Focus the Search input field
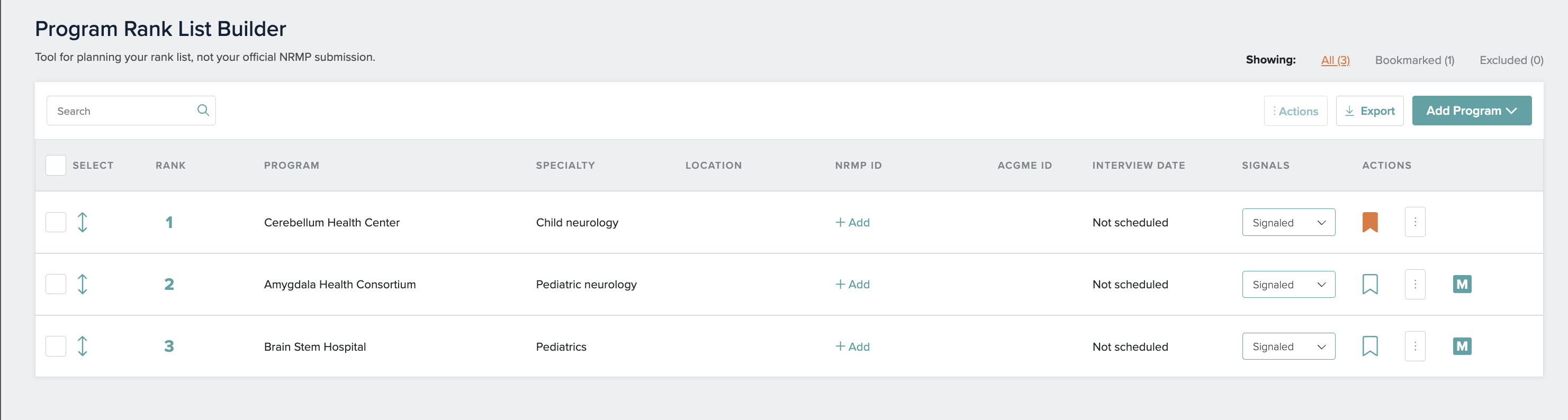 pyautogui.click(x=131, y=111)
